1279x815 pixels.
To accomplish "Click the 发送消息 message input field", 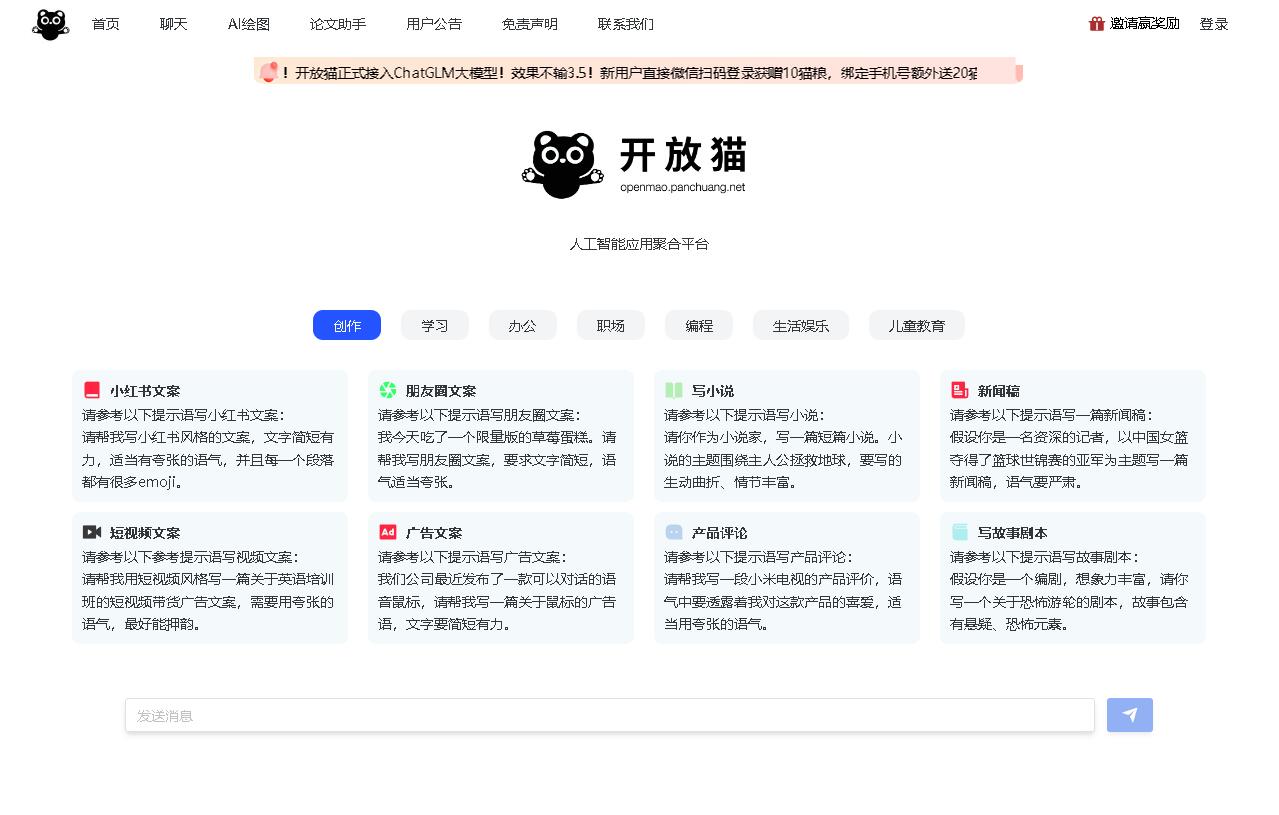I will coord(610,715).
